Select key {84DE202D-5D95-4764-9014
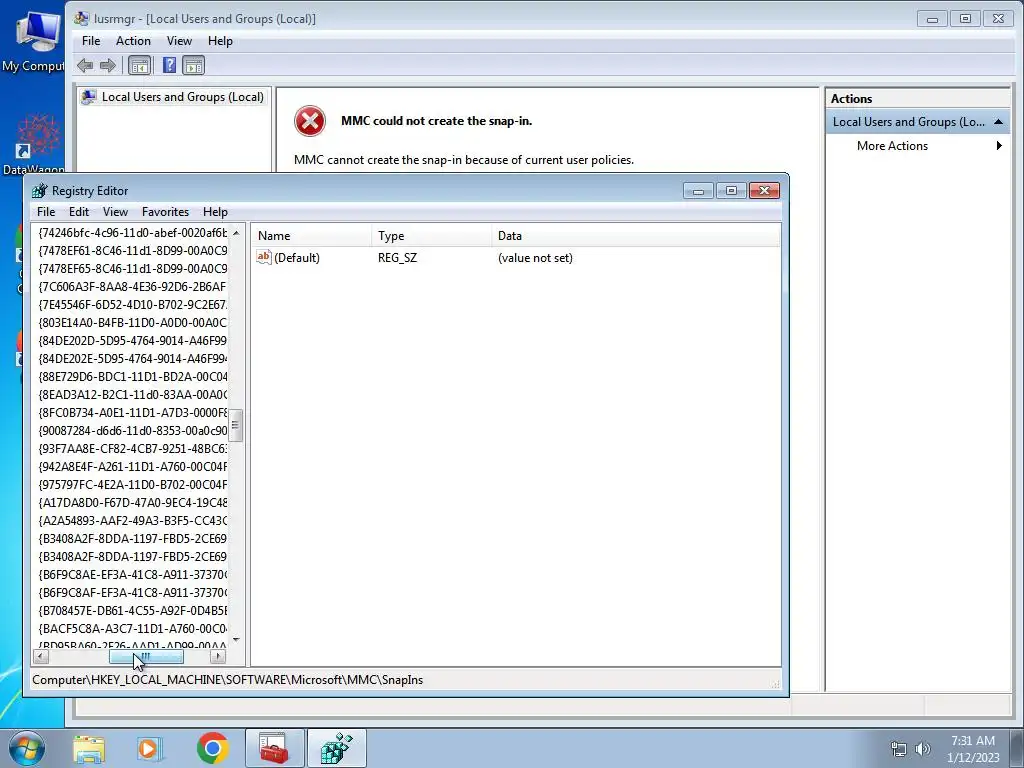1024x768 pixels. coord(133,341)
